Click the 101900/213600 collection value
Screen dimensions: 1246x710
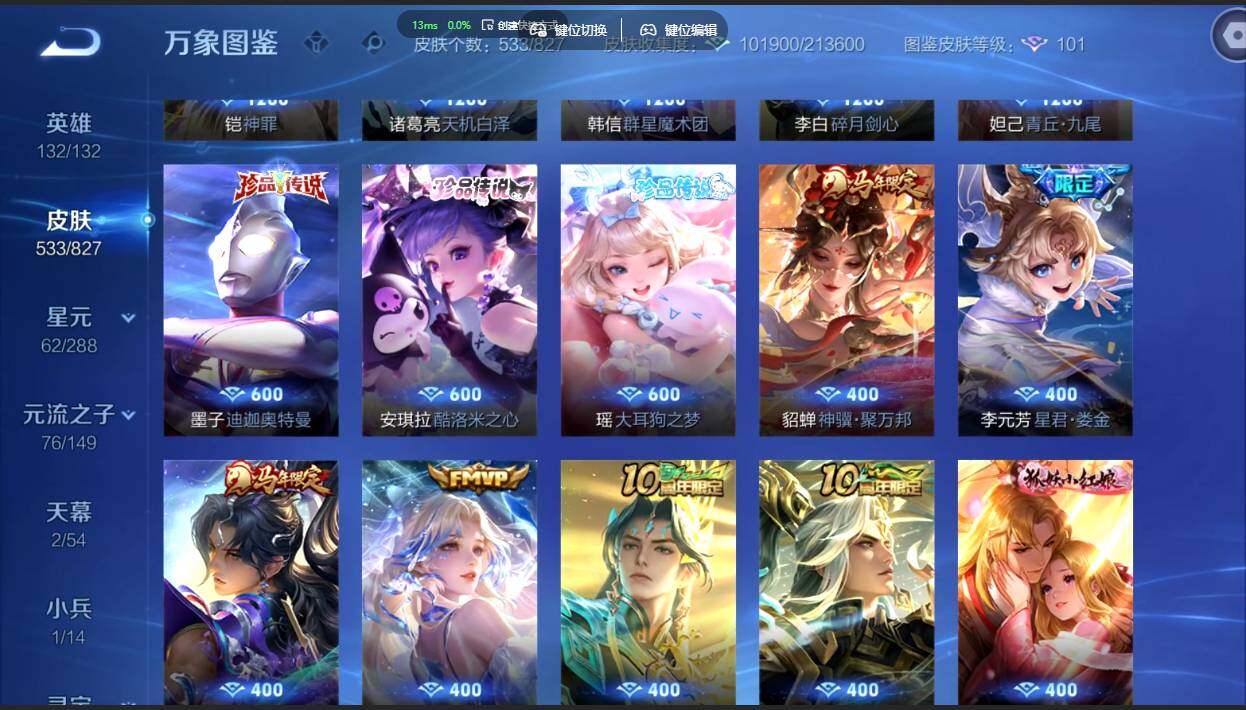[802, 44]
